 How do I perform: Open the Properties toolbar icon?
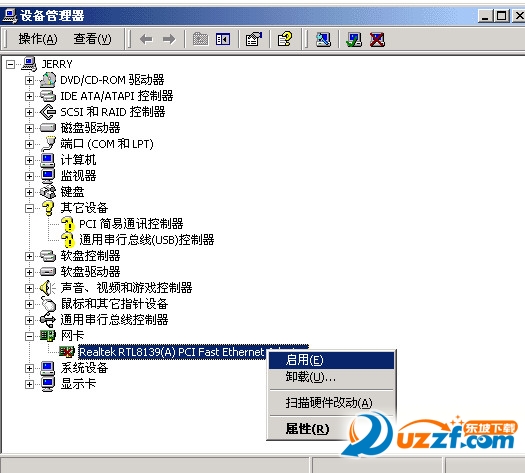[254, 39]
